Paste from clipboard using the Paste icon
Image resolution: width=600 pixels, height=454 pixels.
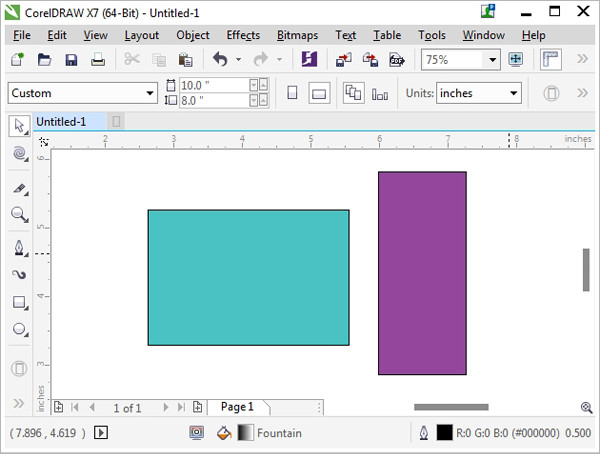[186, 60]
